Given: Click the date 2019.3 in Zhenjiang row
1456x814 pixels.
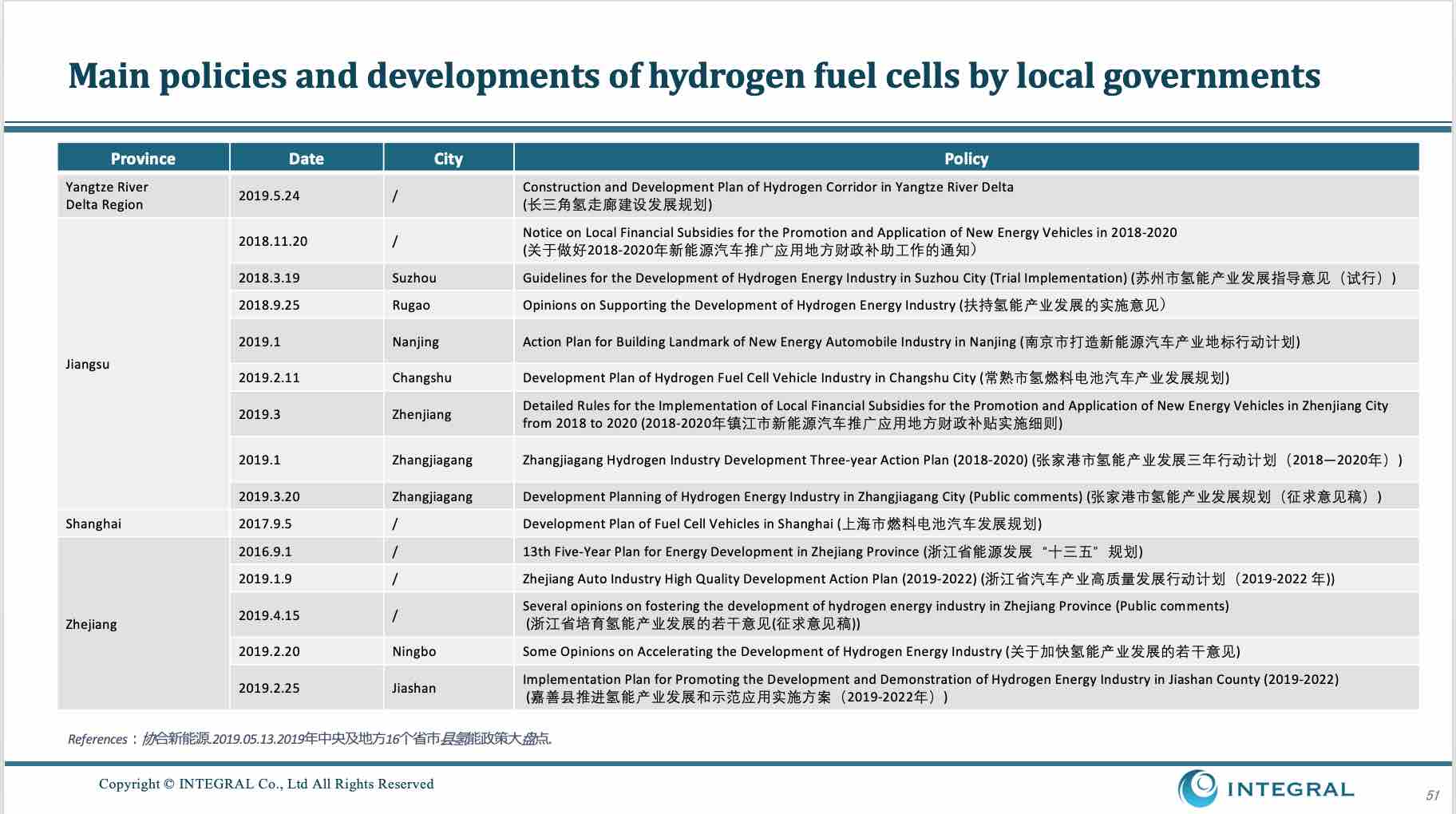Looking at the screenshot, I should 259,414.
